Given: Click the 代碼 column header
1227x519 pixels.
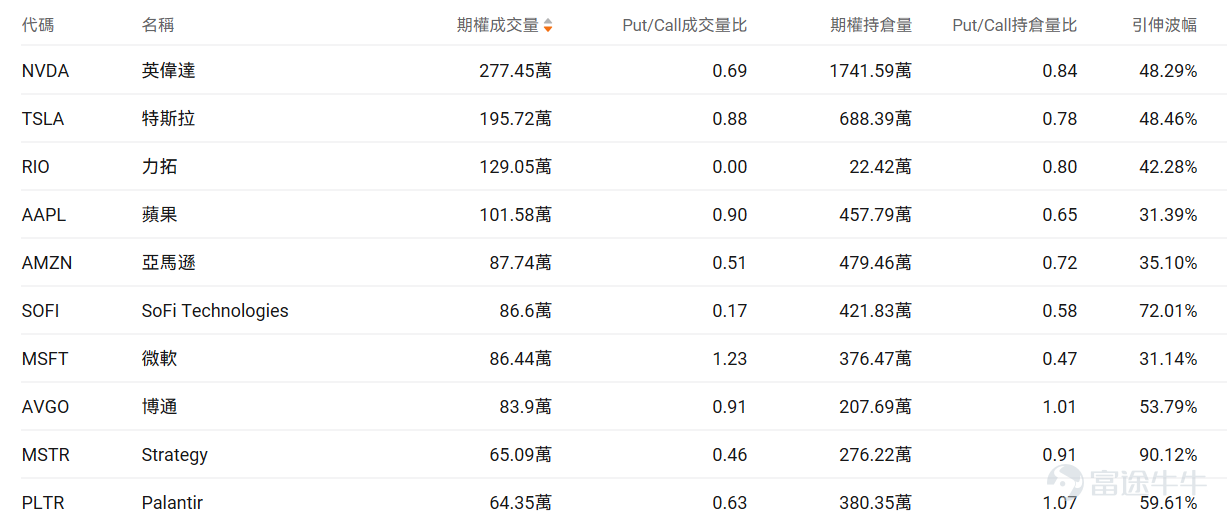Looking at the screenshot, I should click(x=38, y=25).
